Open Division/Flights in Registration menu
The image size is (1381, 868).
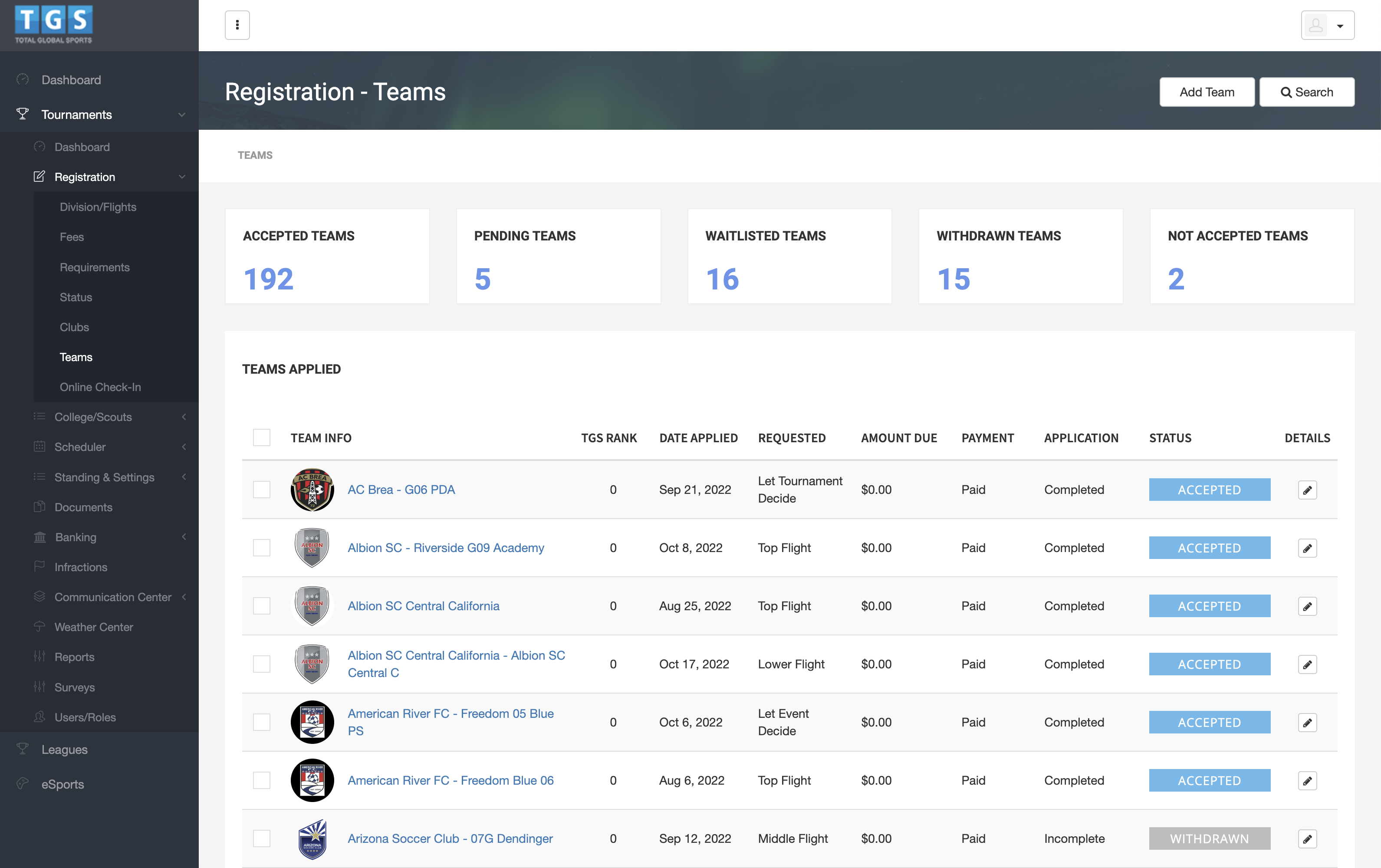click(98, 207)
